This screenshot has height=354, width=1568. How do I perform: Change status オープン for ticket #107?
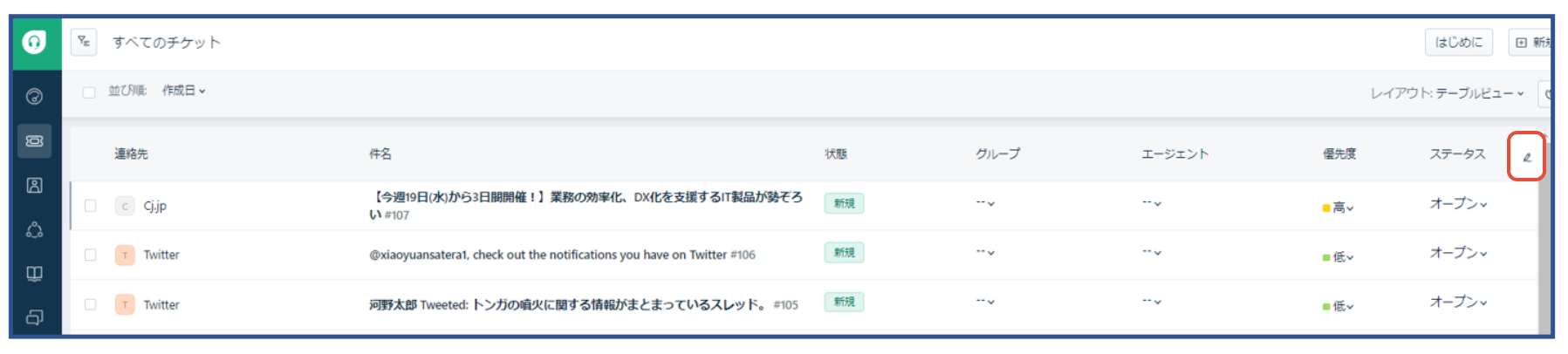pyautogui.click(x=1458, y=203)
